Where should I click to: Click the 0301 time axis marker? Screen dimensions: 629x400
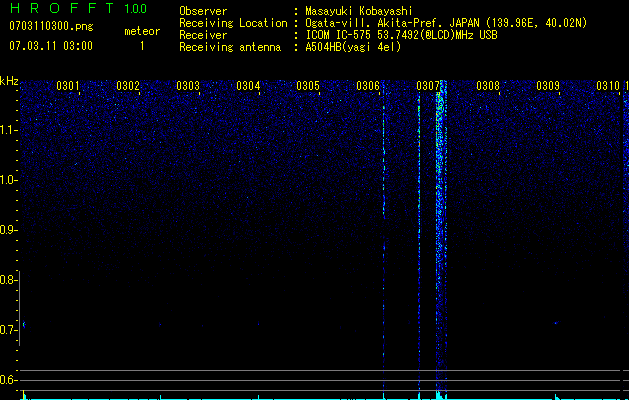point(67,86)
